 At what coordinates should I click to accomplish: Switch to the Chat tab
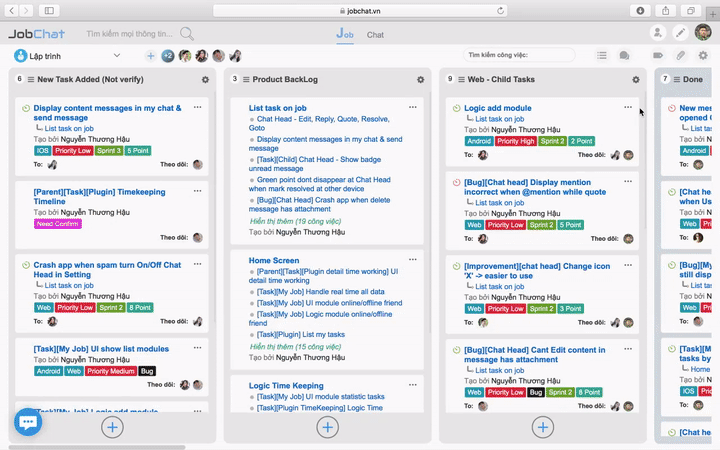coord(375,35)
